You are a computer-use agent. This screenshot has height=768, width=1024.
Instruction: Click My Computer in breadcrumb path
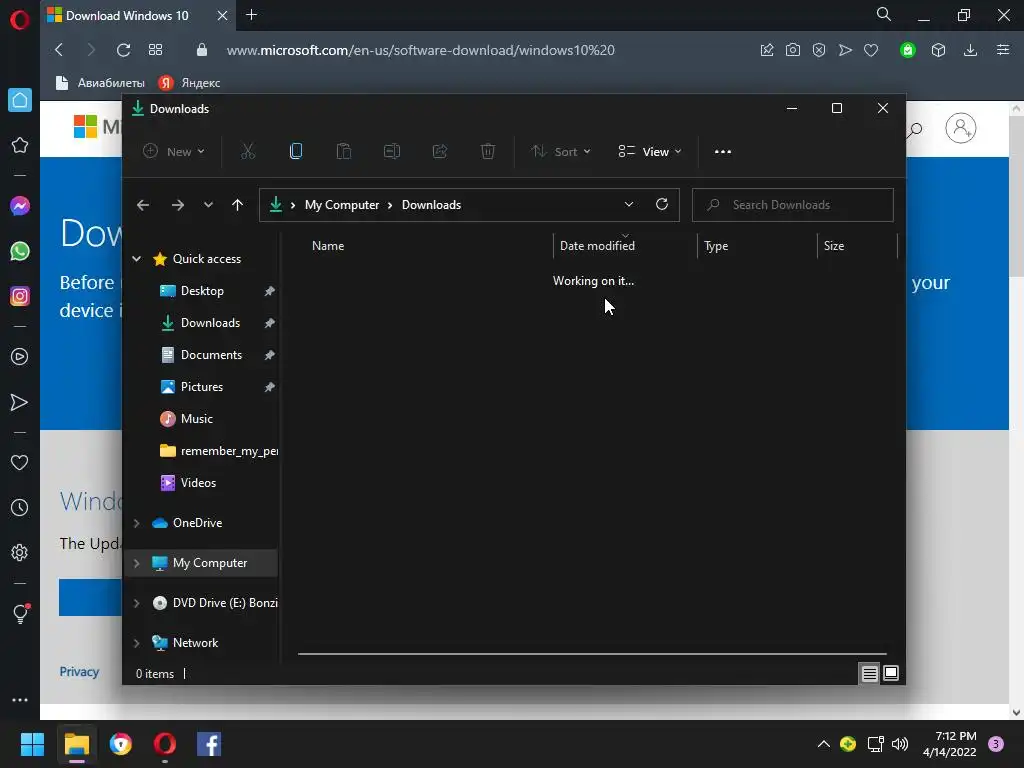342,205
